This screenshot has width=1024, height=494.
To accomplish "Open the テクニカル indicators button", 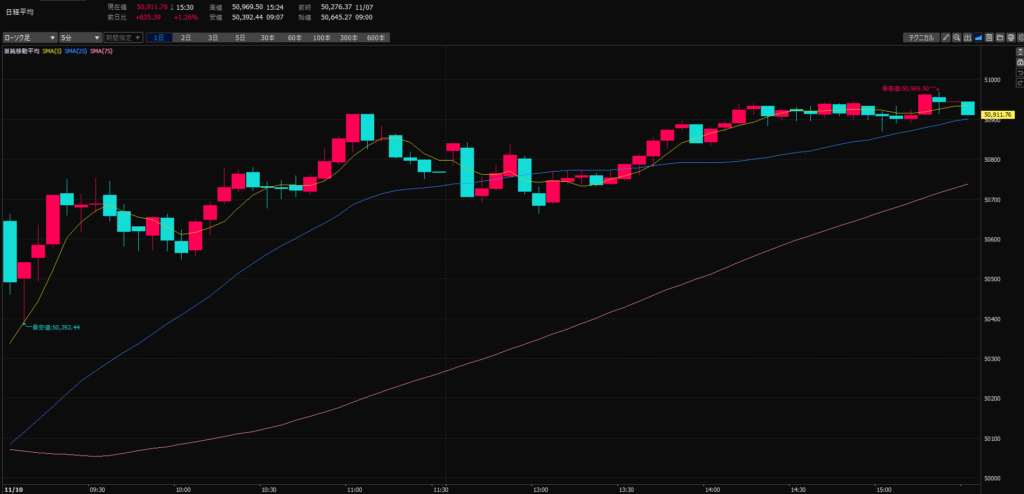I will [x=921, y=38].
